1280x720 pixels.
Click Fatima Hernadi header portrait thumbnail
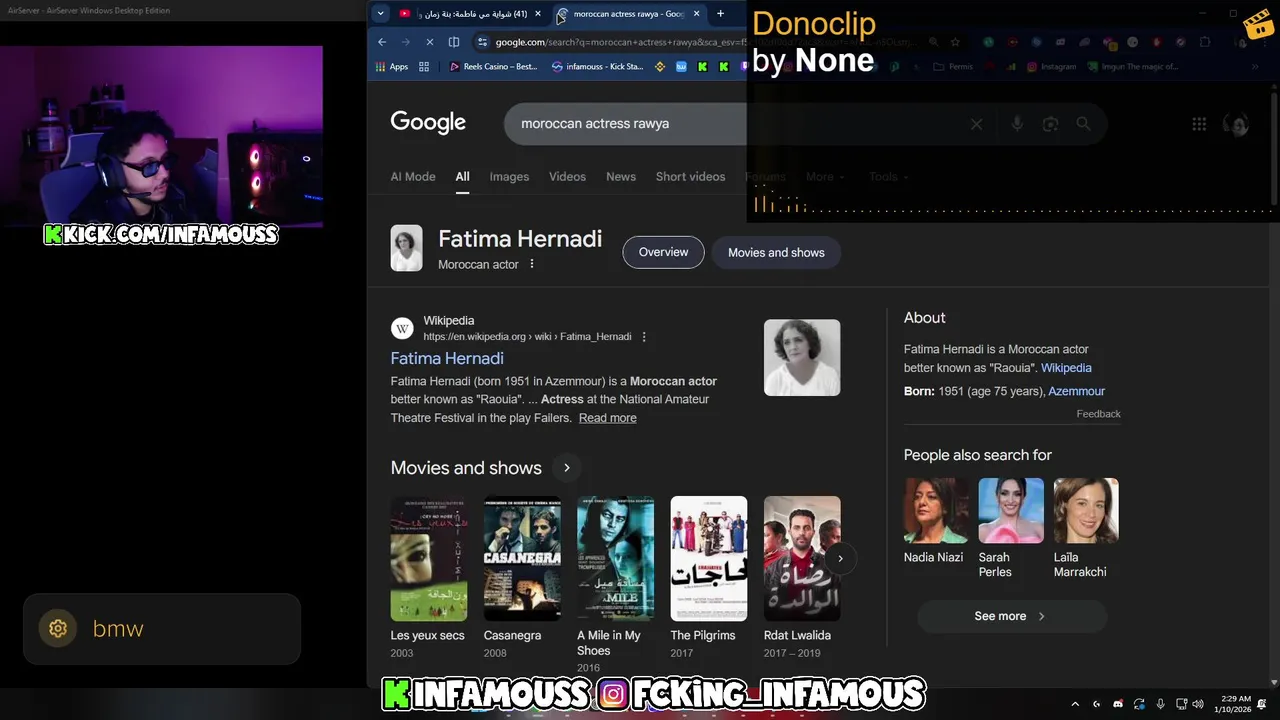[x=406, y=248]
